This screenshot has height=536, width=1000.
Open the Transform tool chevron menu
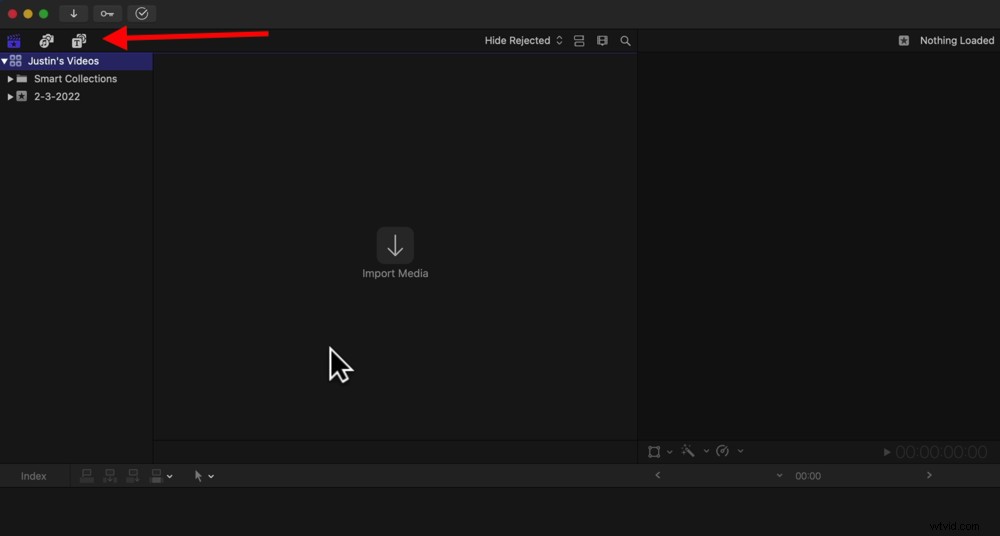pos(670,452)
